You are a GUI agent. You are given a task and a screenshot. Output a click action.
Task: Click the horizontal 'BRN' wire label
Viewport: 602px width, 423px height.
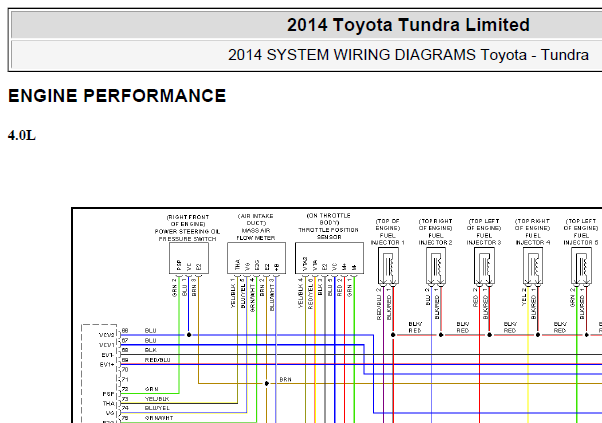pos(285,379)
